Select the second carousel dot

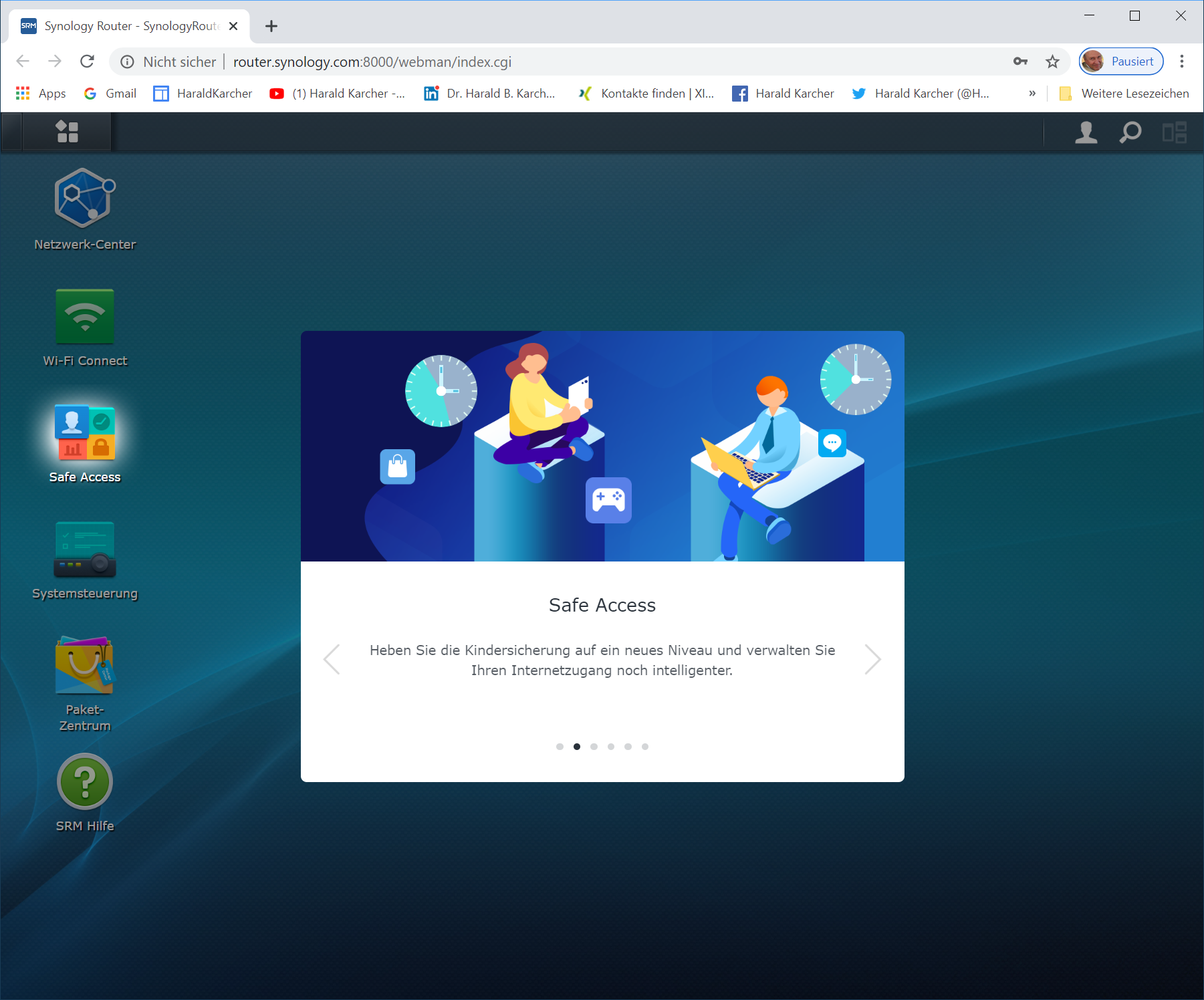pyautogui.click(x=577, y=747)
